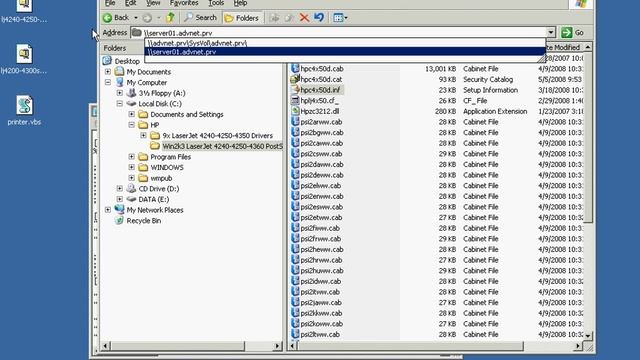The width and height of the screenshot is (640, 360).
Task: Select hplj4x50.cf_ file icon
Action: pyautogui.click(x=295, y=100)
